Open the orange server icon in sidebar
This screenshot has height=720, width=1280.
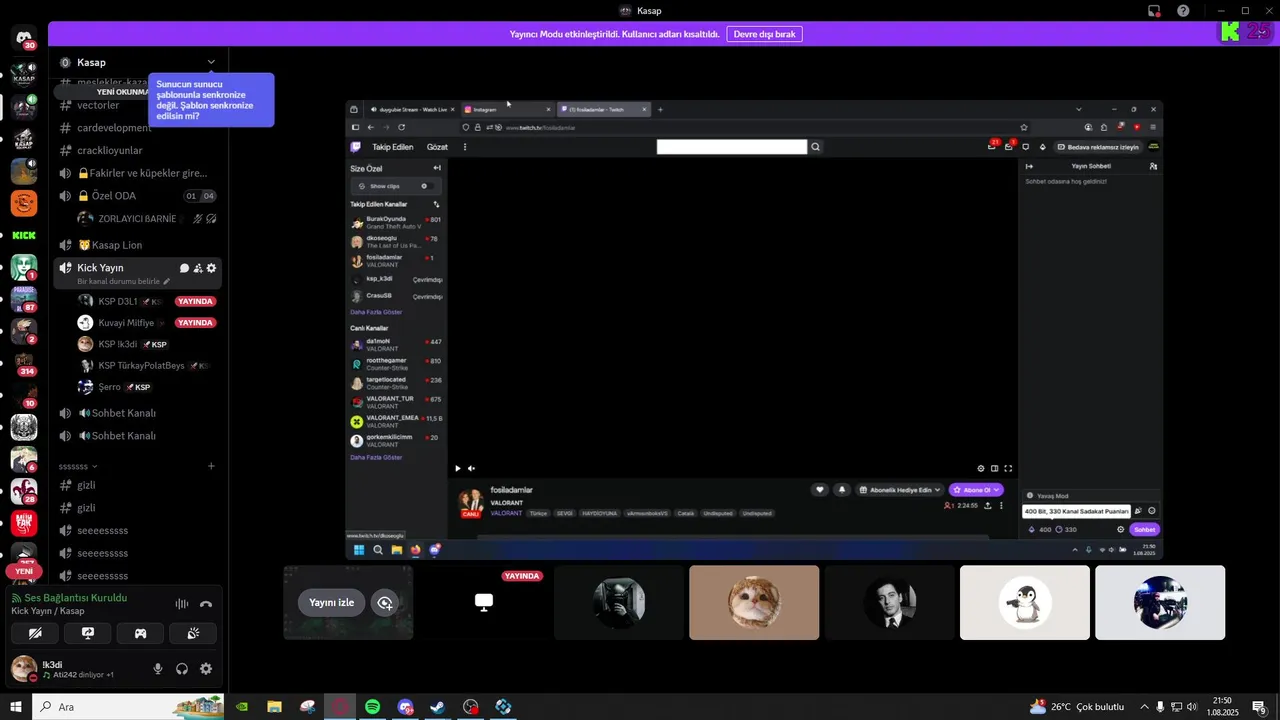coord(24,203)
